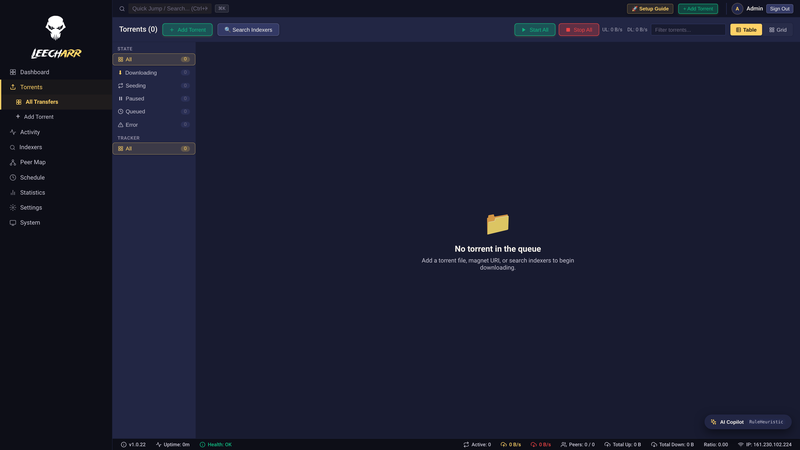This screenshot has height=450, width=800.
Task: Start all torrents
Action: click(x=535, y=30)
